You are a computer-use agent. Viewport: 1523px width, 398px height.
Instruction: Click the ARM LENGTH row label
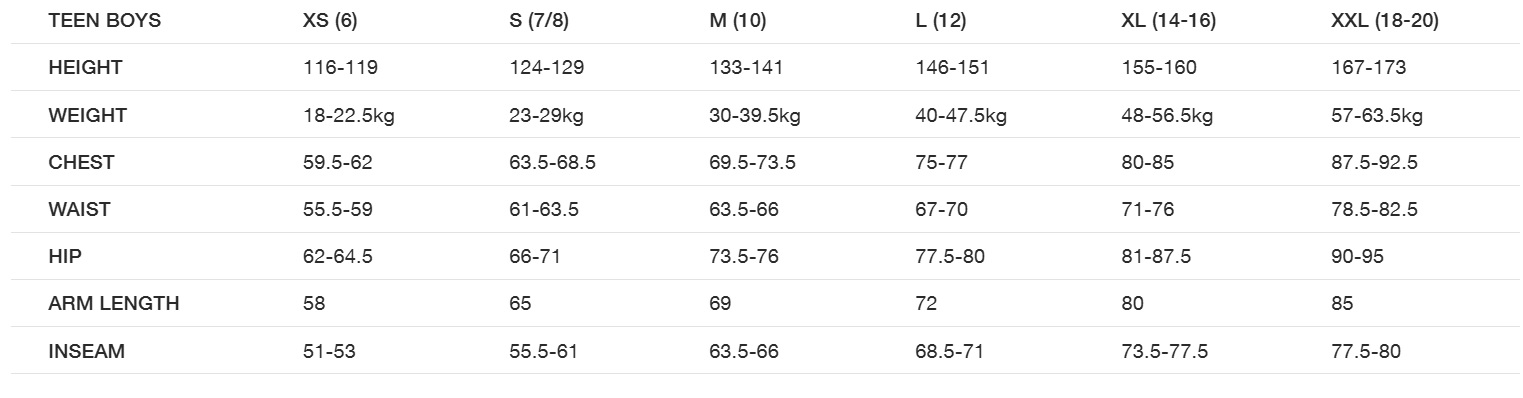(x=114, y=304)
